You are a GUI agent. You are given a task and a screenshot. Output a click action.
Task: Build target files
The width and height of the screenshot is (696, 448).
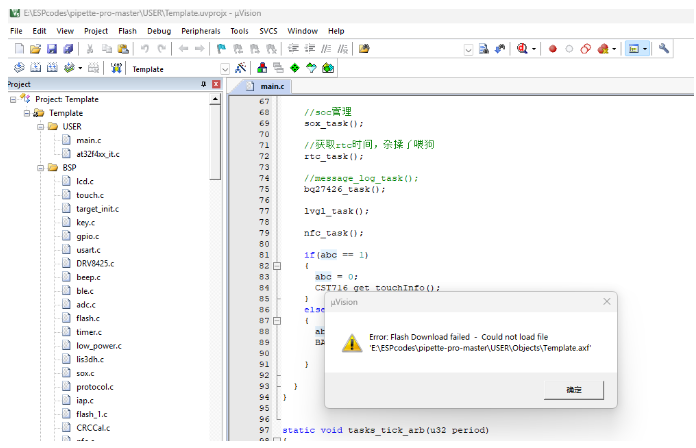pos(36,68)
